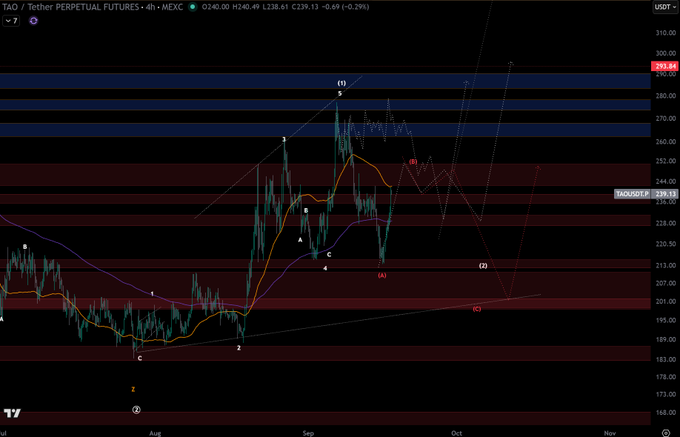
Task: Select the red (C) wave label
Action: [477, 309]
